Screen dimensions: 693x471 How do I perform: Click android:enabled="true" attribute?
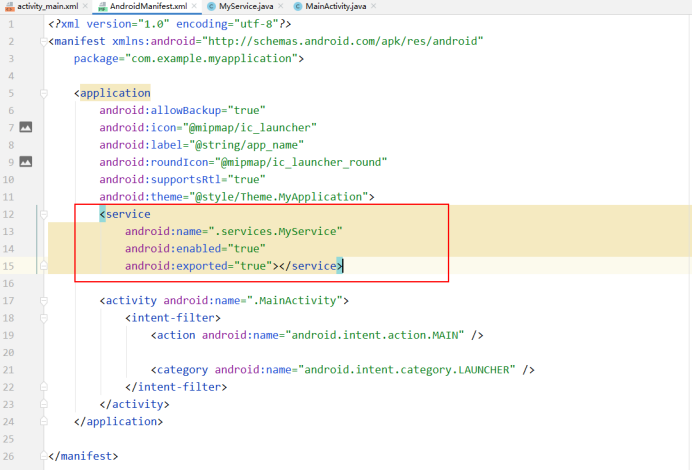[x=195, y=249]
